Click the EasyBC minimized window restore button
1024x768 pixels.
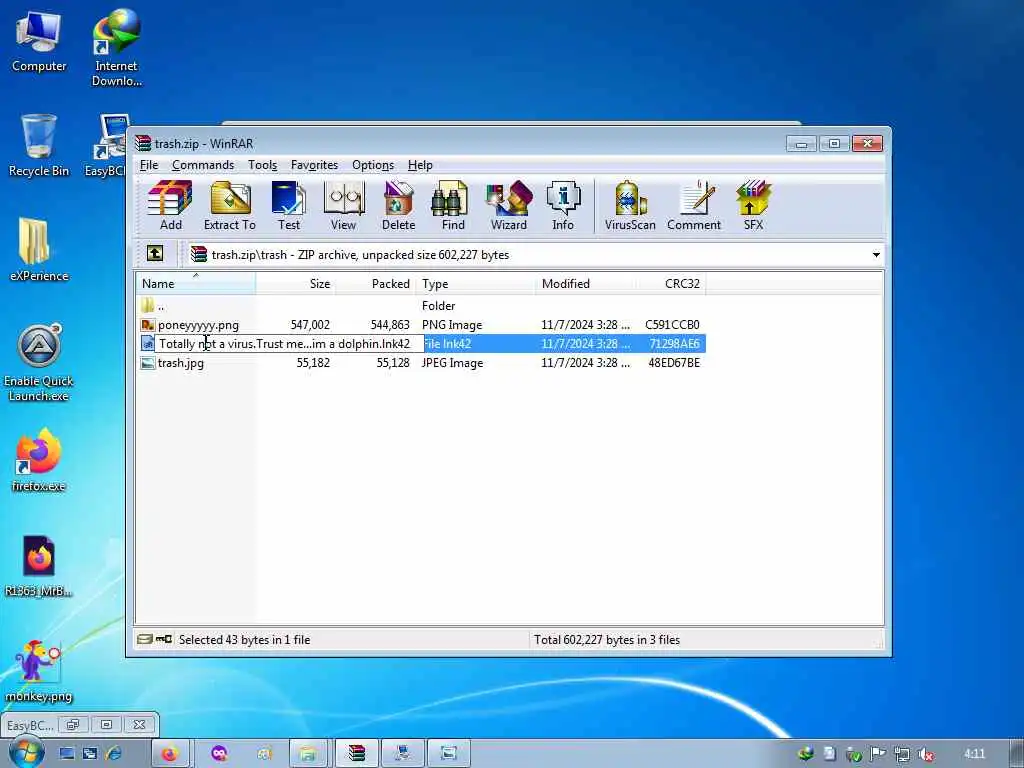pos(72,724)
